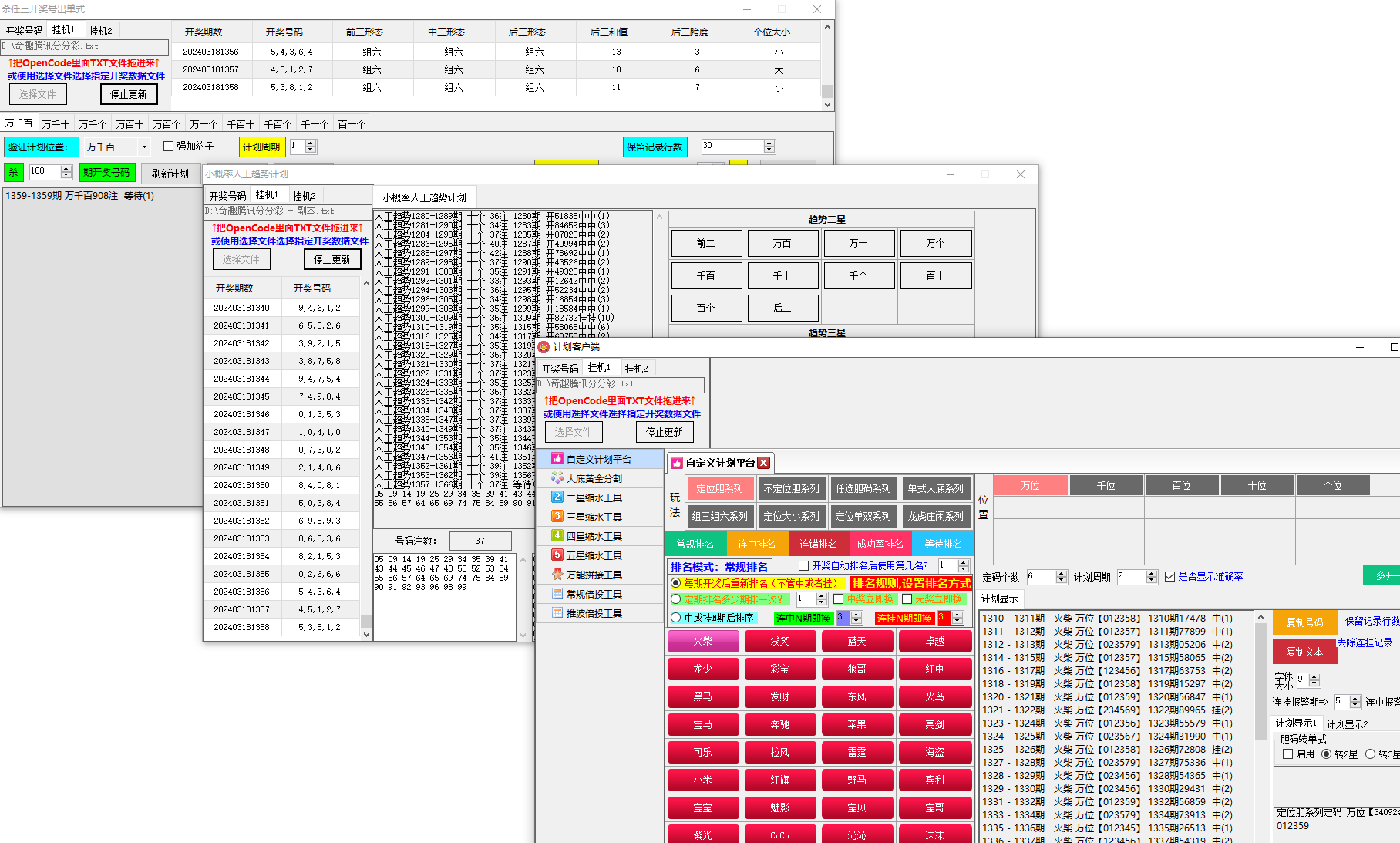Switch to the 万十个 position tab
The height and width of the screenshot is (843, 1400).
(x=93, y=124)
